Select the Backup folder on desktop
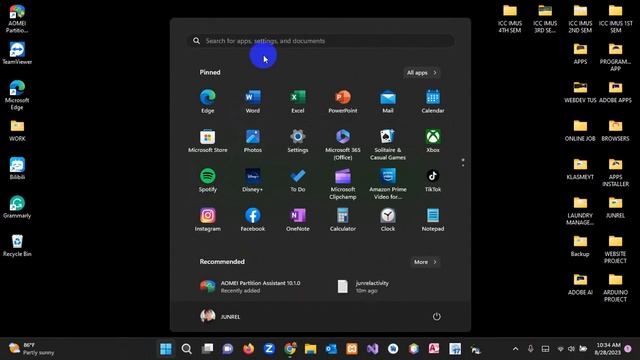The image size is (640, 360). (580, 246)
